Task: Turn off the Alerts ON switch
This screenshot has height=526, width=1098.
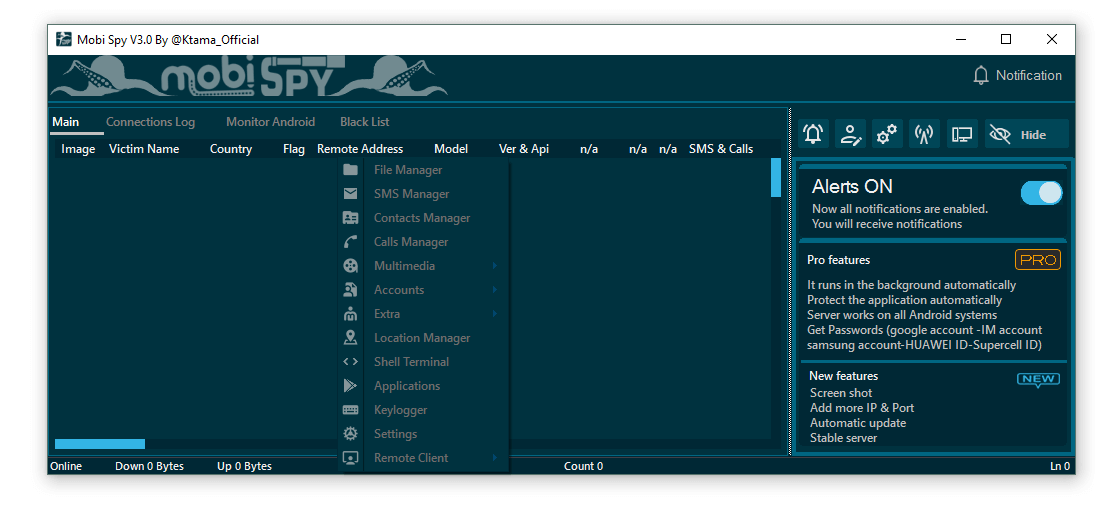Action: (x=1041, y=193)
